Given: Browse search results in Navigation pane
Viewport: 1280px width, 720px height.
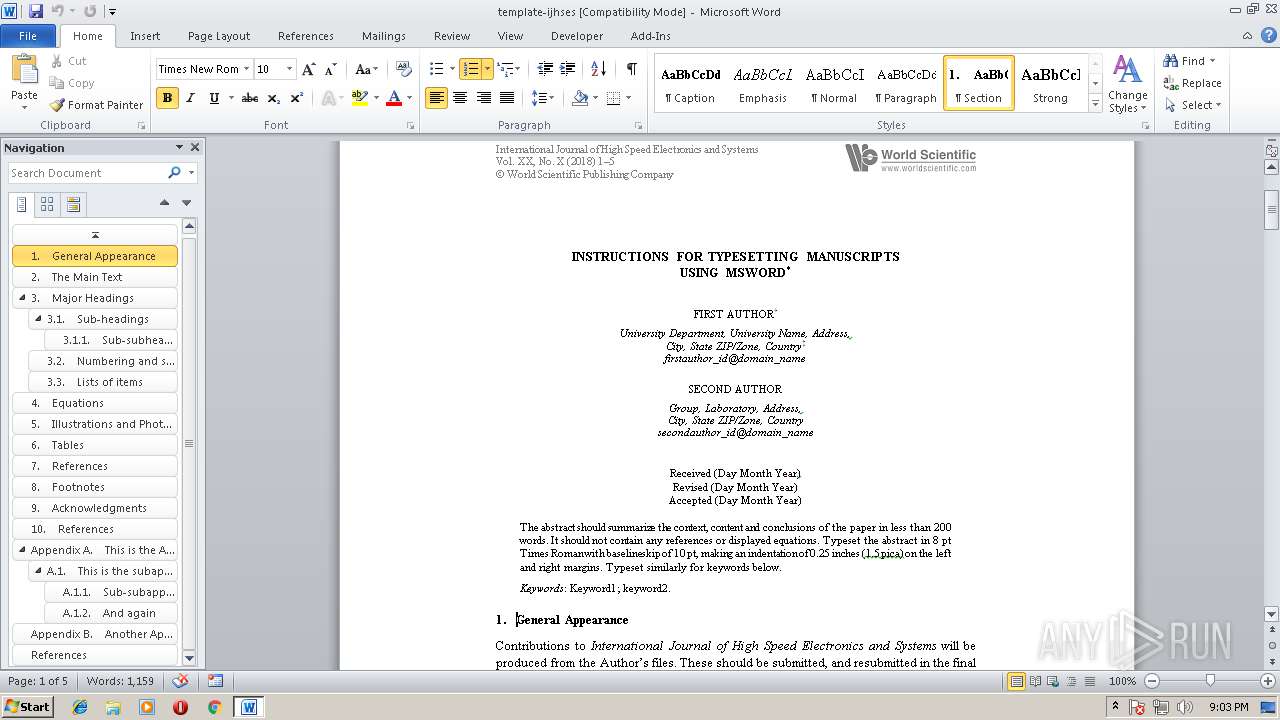Looking at the screenshot, I should point(73,204).
